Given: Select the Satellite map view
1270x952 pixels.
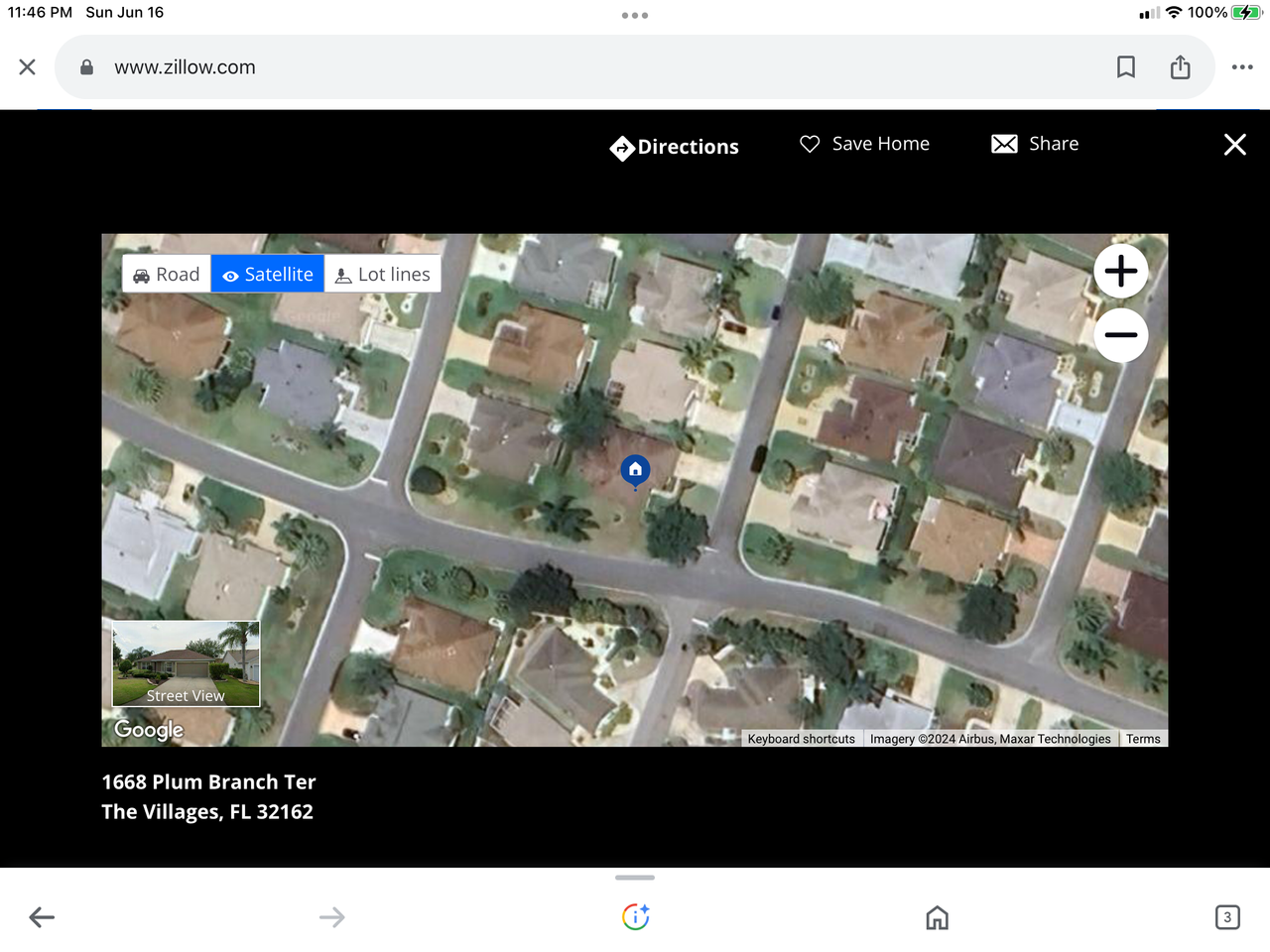Looking at the screenshot, I should (x=268, y=275).
